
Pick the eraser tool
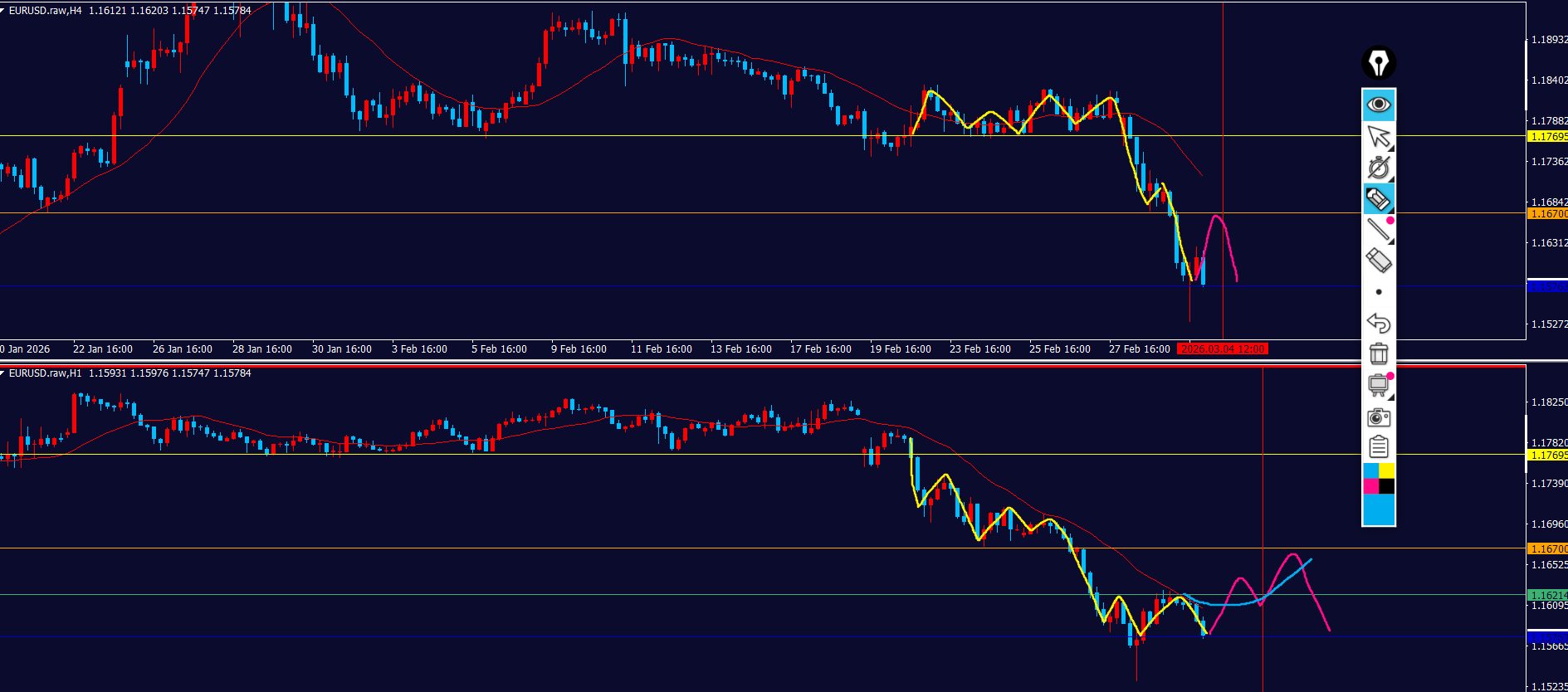click(x=1379, y=261)
